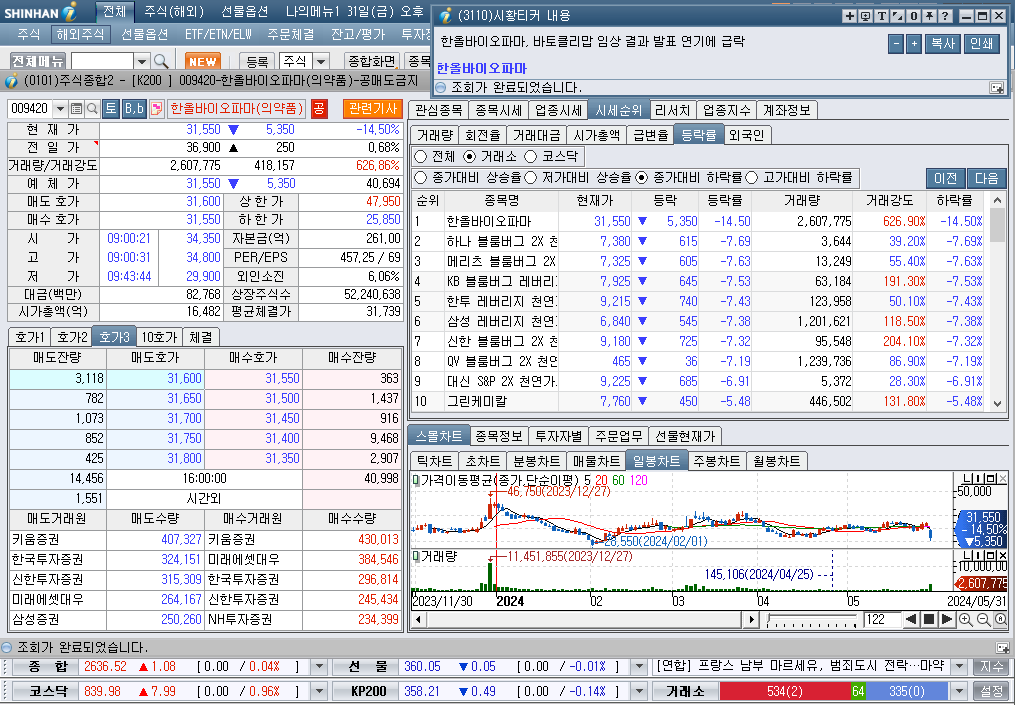
Task: Open the 선물옵션 top menu
Action: (244, 11)
